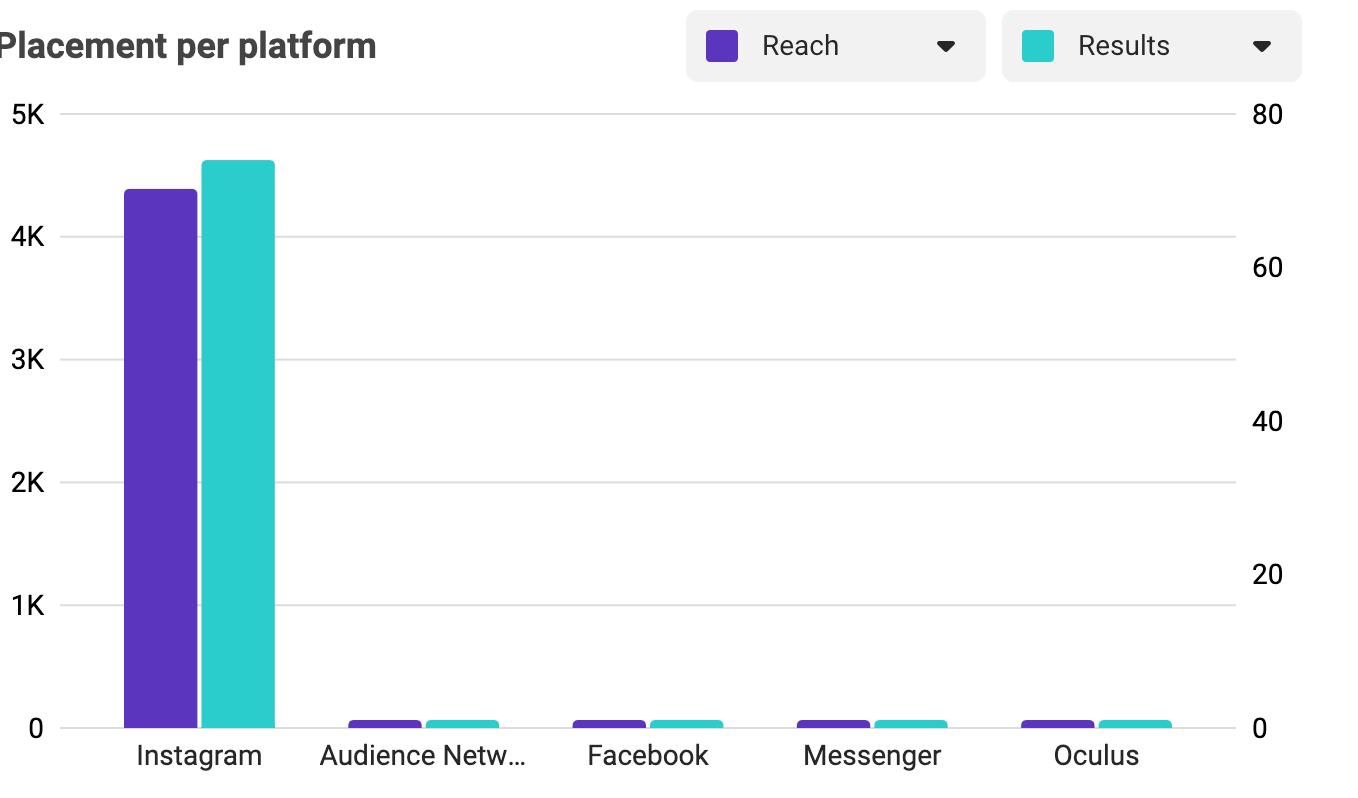Click the Audience Network Results bar
The width and height of the screenshot is (1358, 798).
[x=462, y=723]
